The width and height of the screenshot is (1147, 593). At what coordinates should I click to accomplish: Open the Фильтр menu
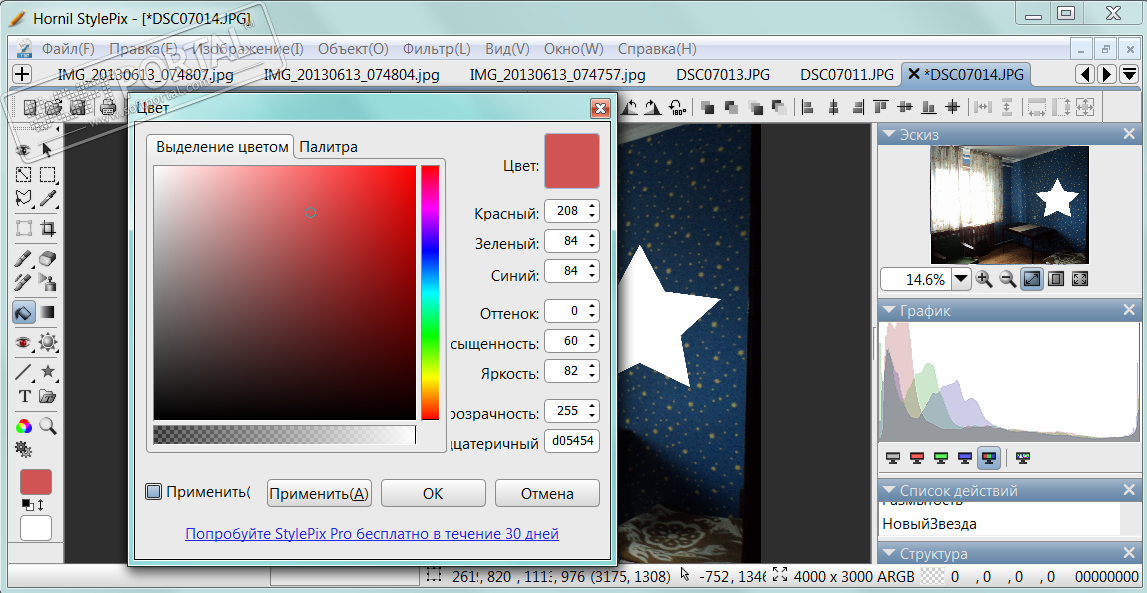[x=436, y=48]
